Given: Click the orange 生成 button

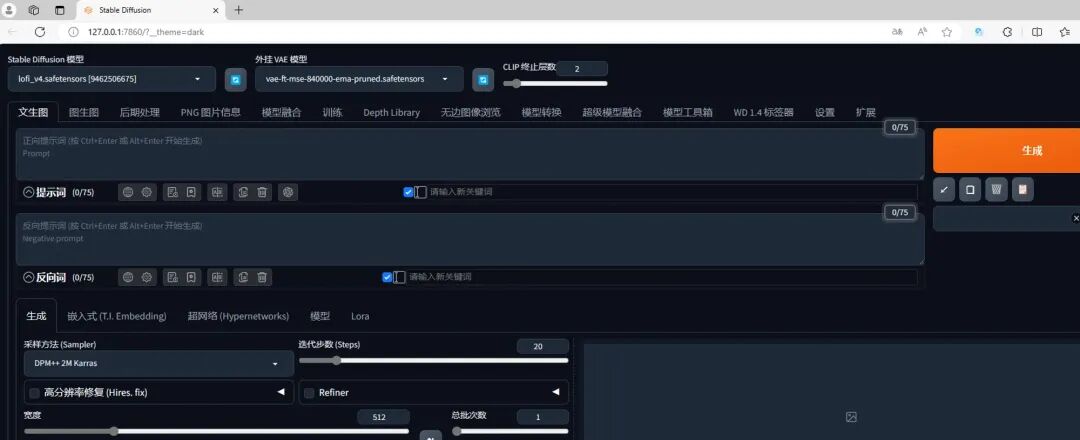Looking at the screenshot, I should coord(1006,151).
